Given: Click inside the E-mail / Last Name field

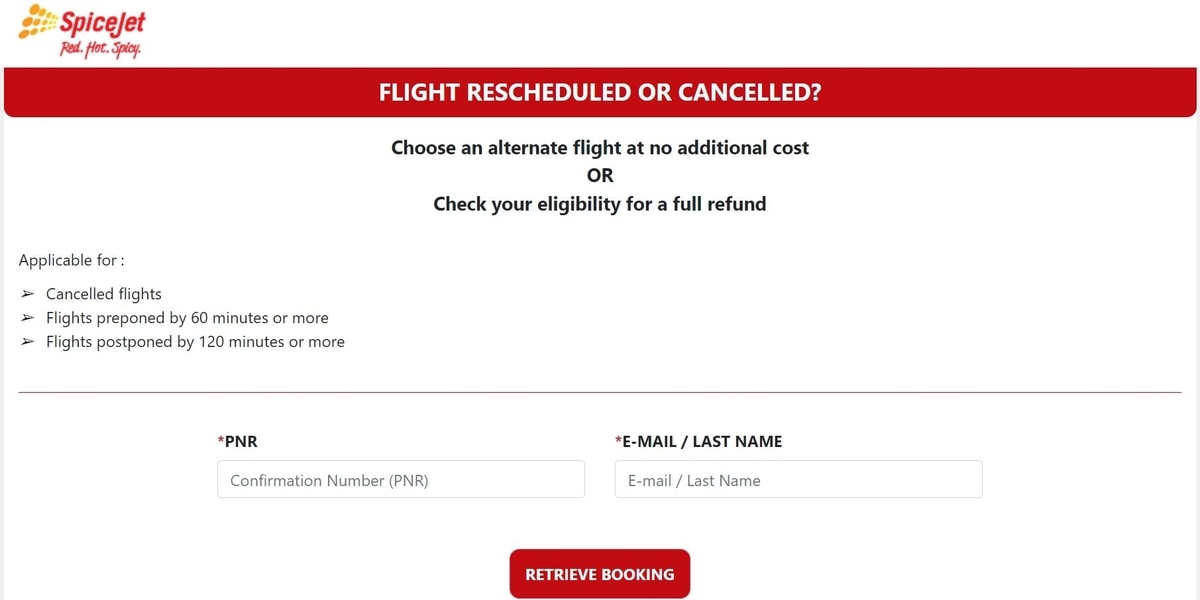Looking at the screenshot, I should (798, 479).
